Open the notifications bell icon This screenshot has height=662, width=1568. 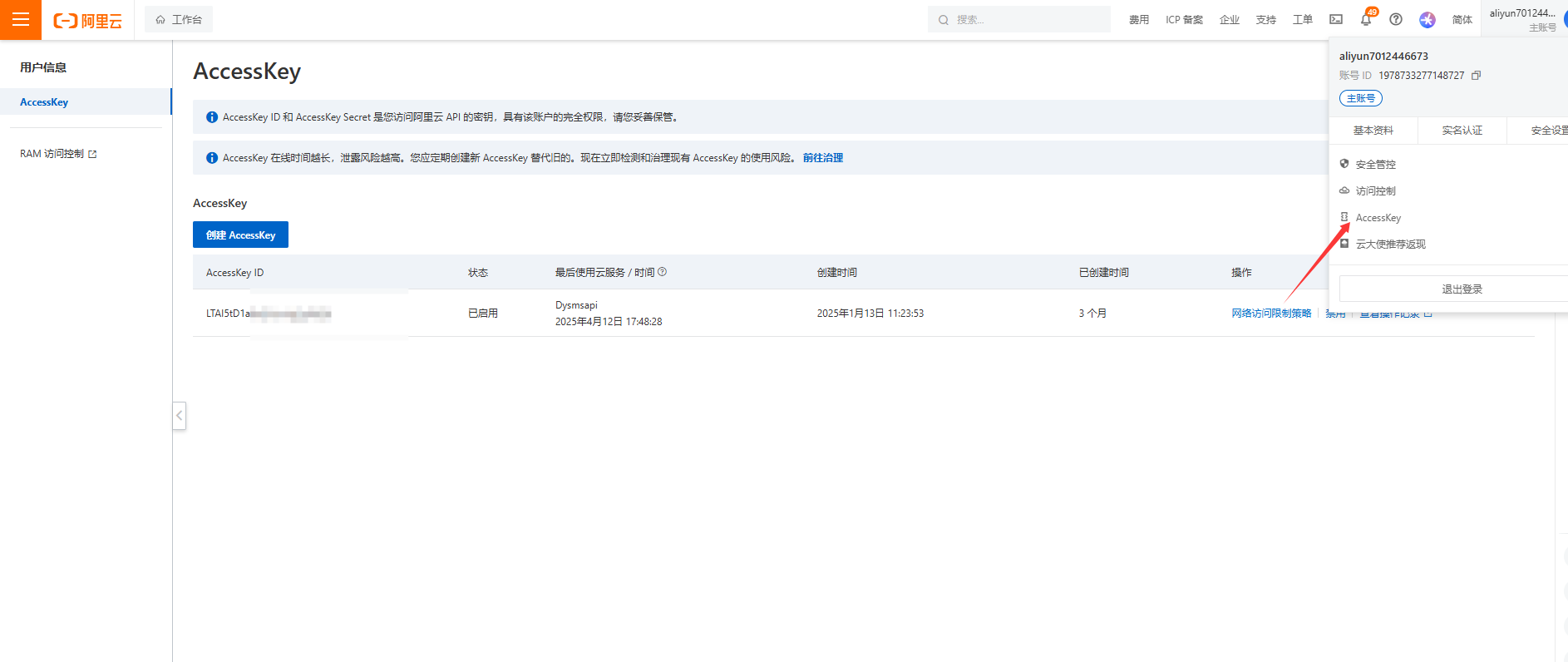coord(1366,19)
